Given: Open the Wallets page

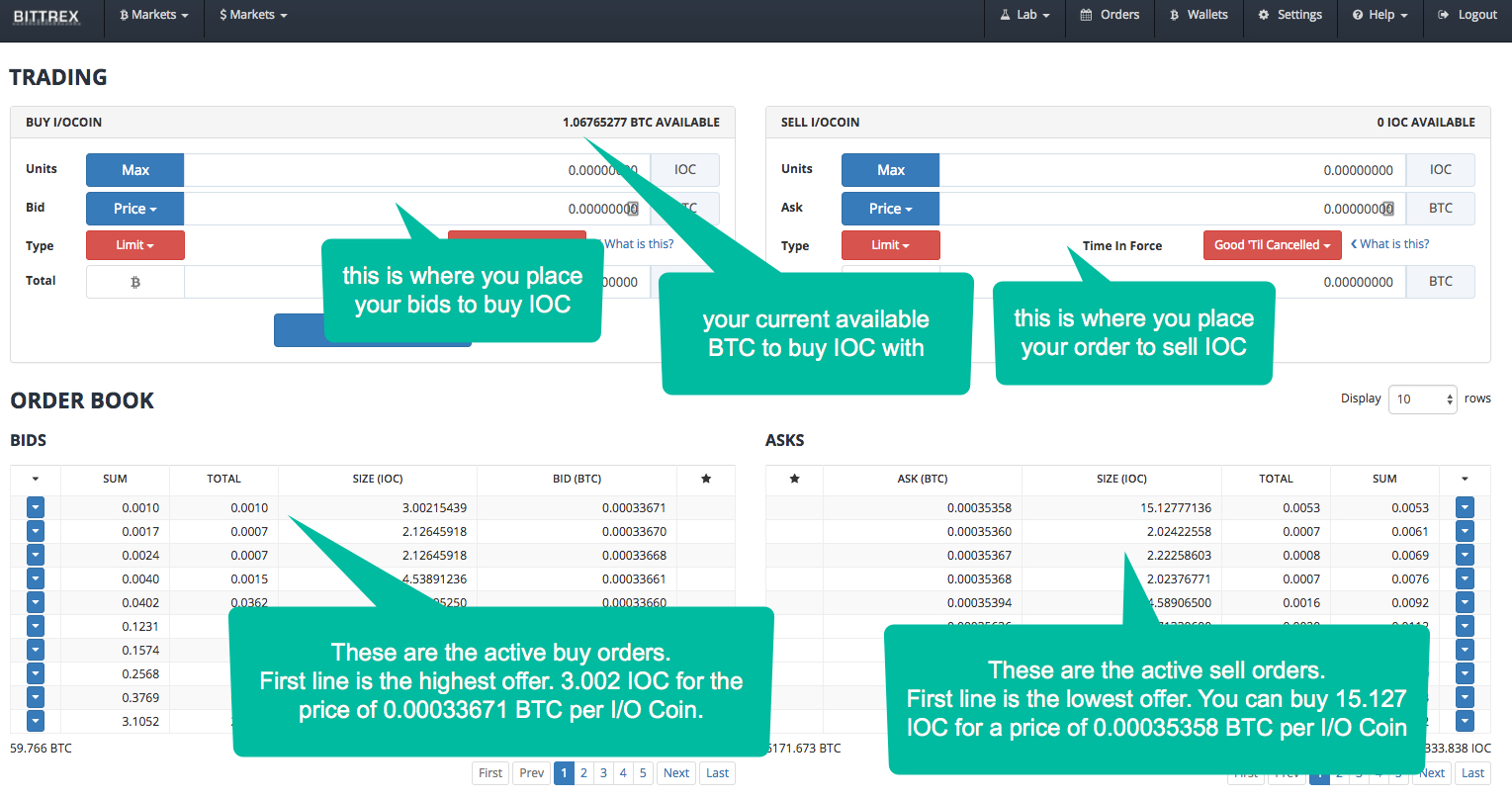Looking at the screenshot, I should (x=1199, y=15).
